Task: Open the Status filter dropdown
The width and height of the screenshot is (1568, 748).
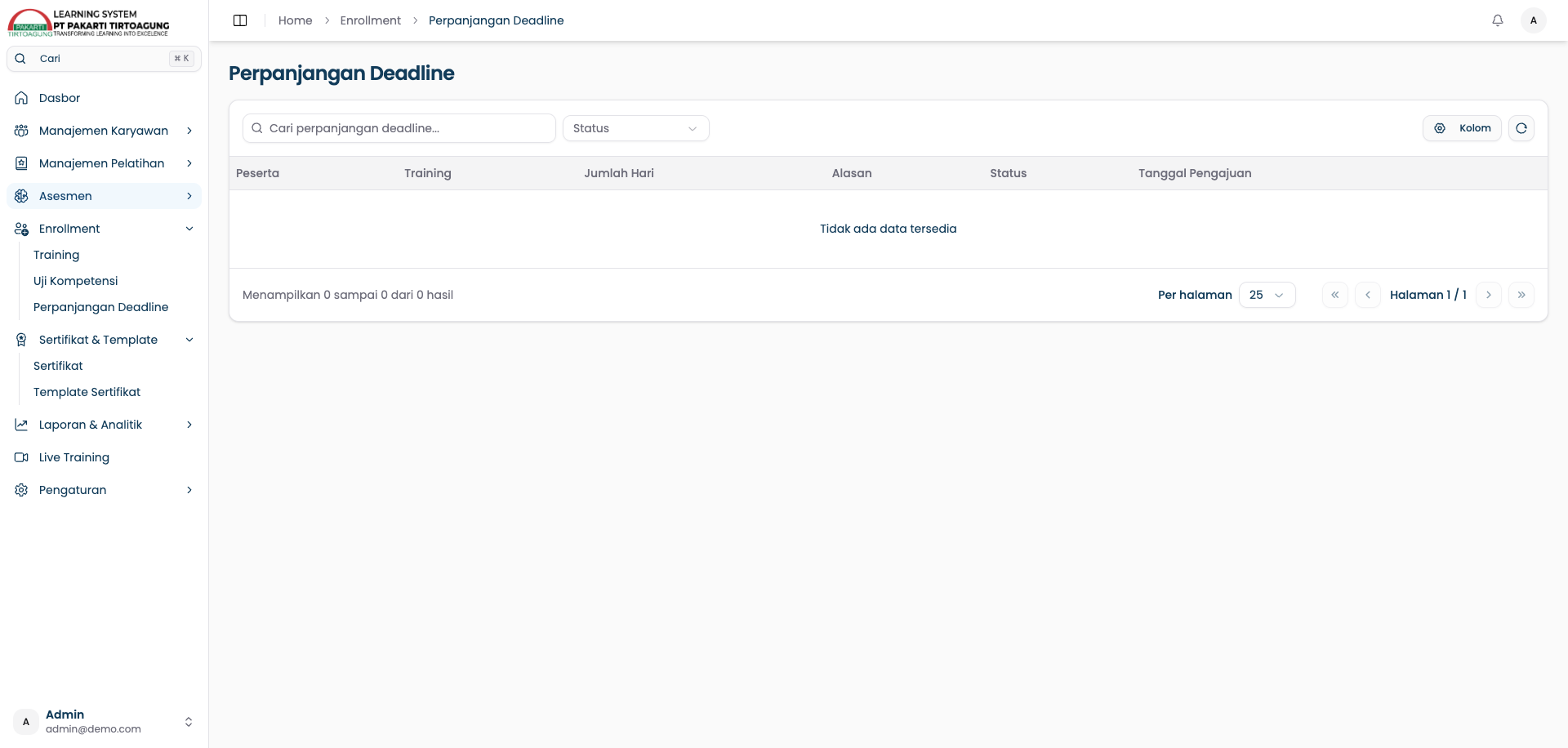Action: point(636,128)
